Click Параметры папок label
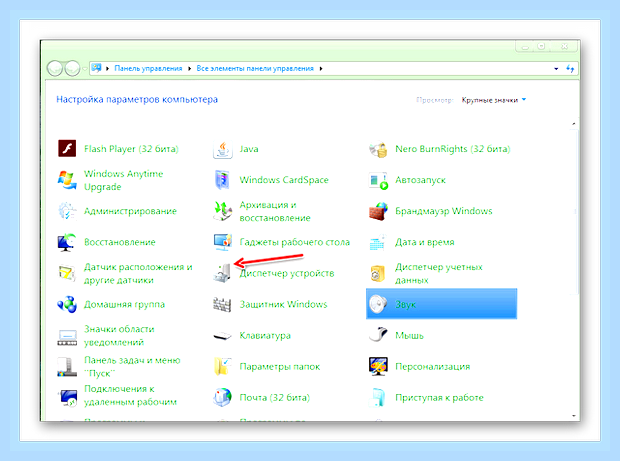The height and width of the screenshot is (461, 620). point(280,367)
